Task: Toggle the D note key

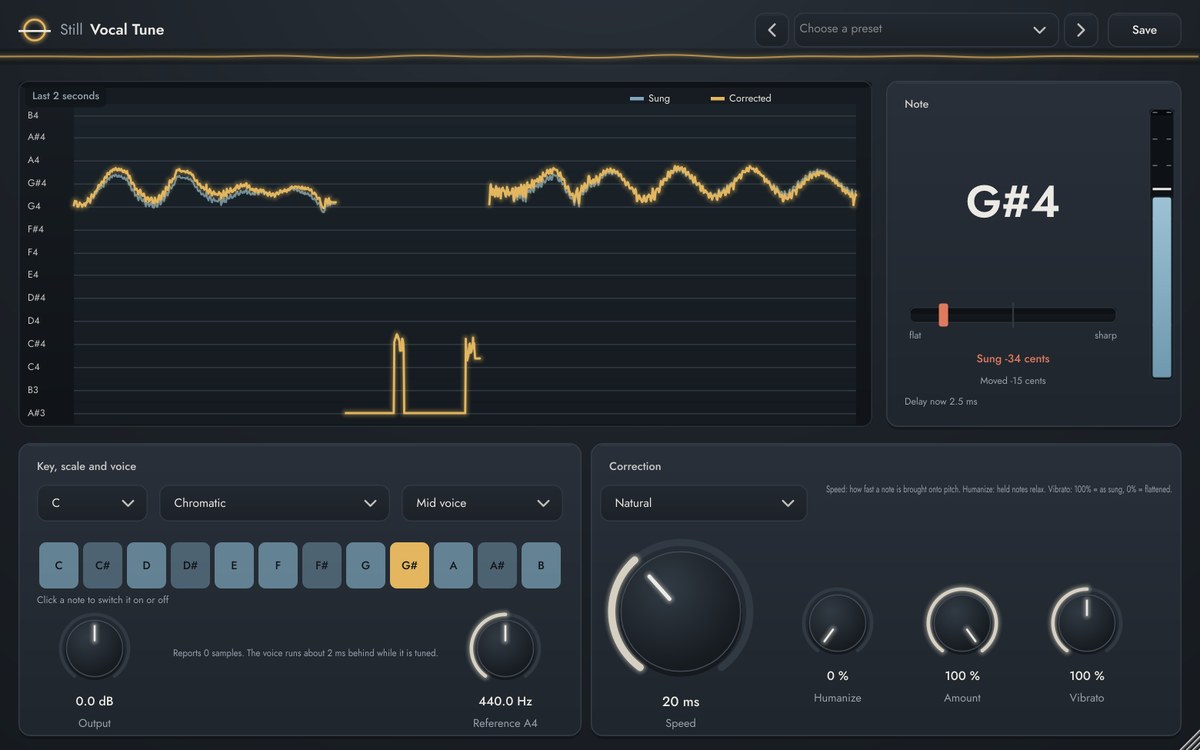Action: click(146, 566)
